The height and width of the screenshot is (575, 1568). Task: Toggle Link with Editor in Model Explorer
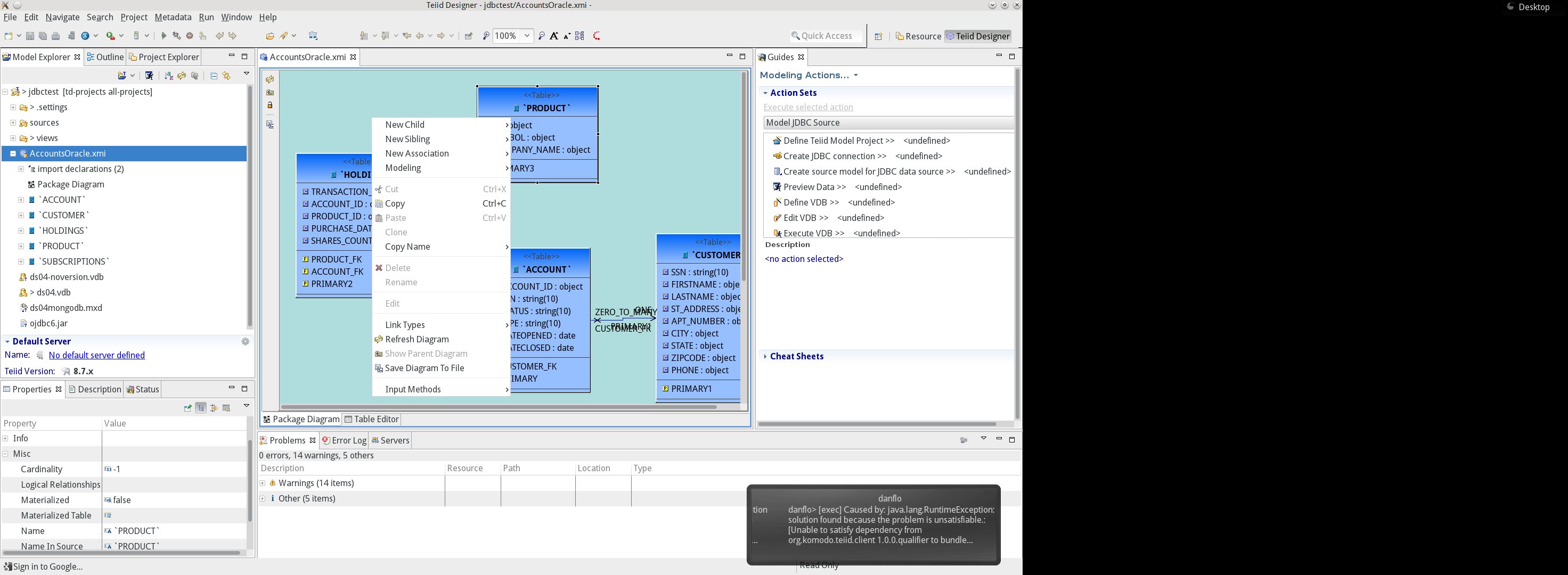(226, 76)
